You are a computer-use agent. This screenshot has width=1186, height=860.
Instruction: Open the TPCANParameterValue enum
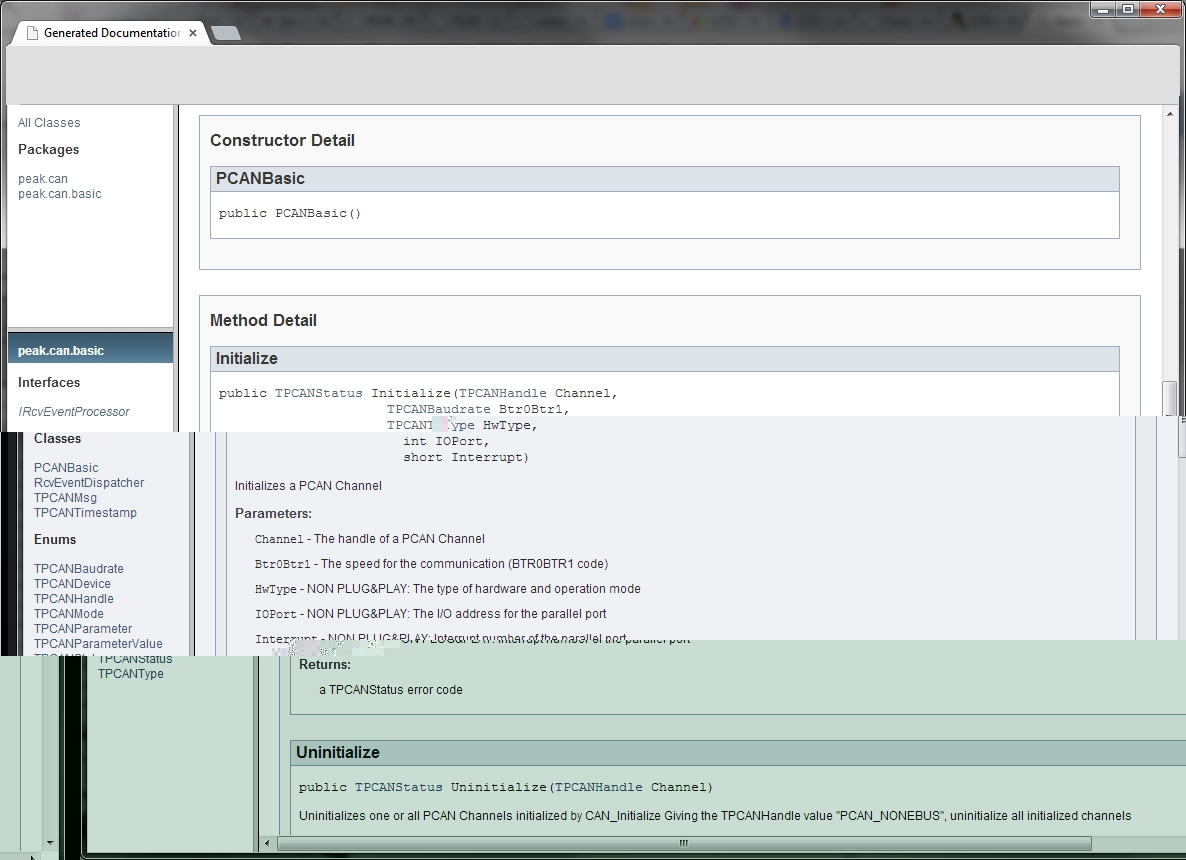(x=98, y=644)
